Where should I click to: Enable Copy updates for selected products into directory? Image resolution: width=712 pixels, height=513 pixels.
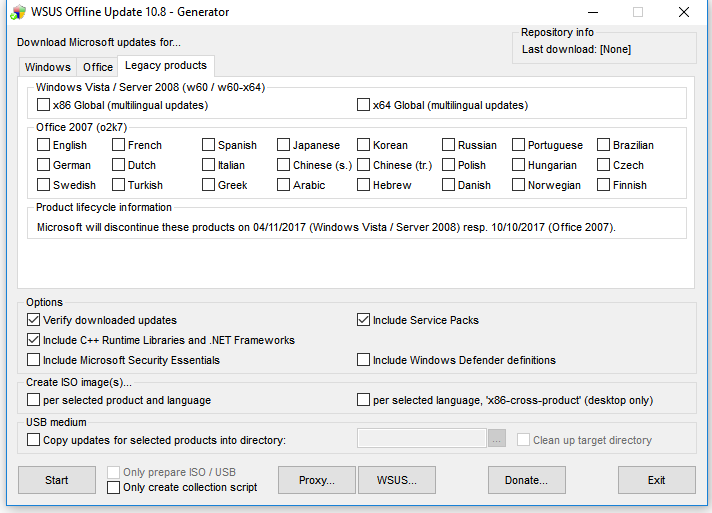(x=33, y=440)
